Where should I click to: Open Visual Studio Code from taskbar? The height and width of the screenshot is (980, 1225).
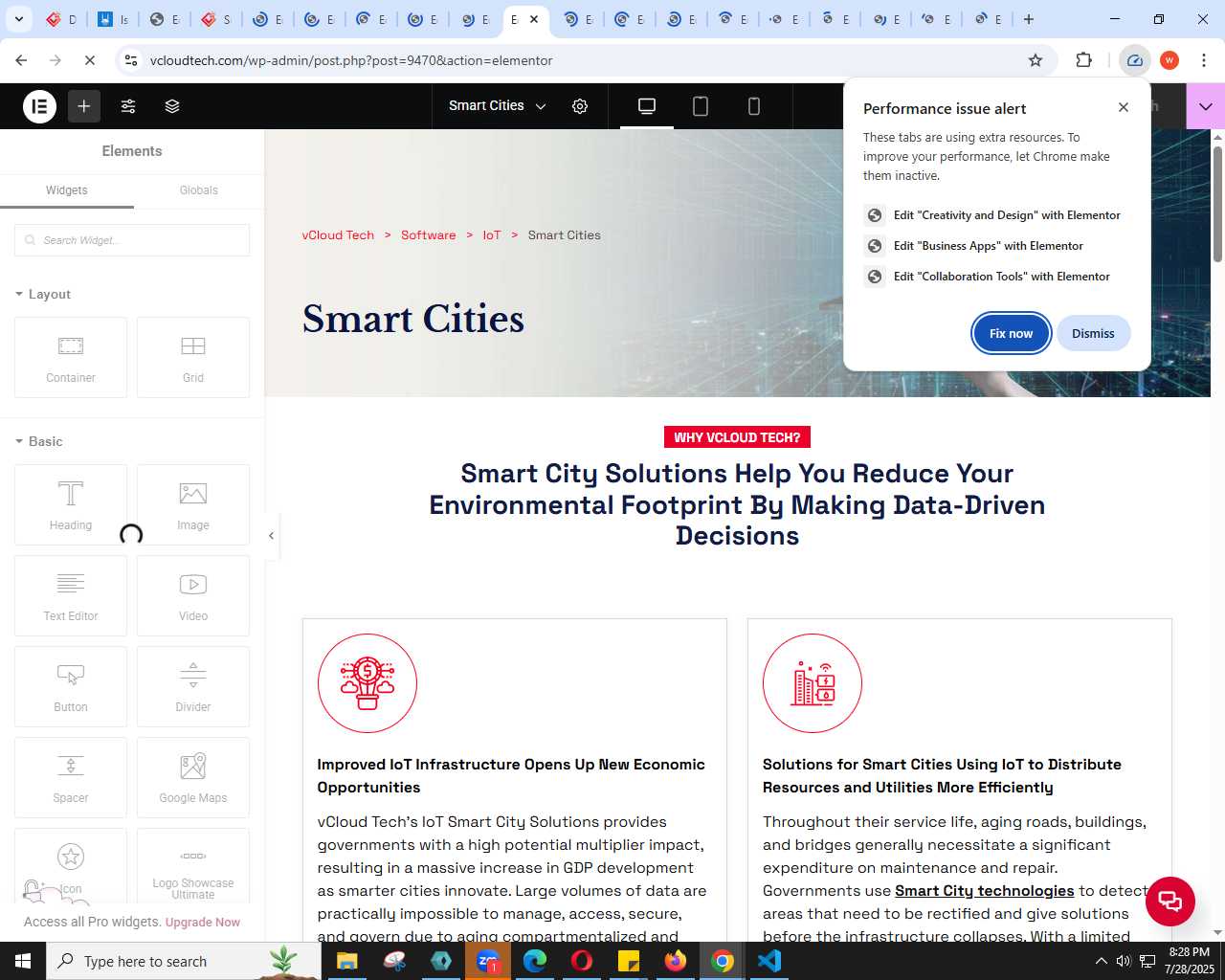click(769, 961)
